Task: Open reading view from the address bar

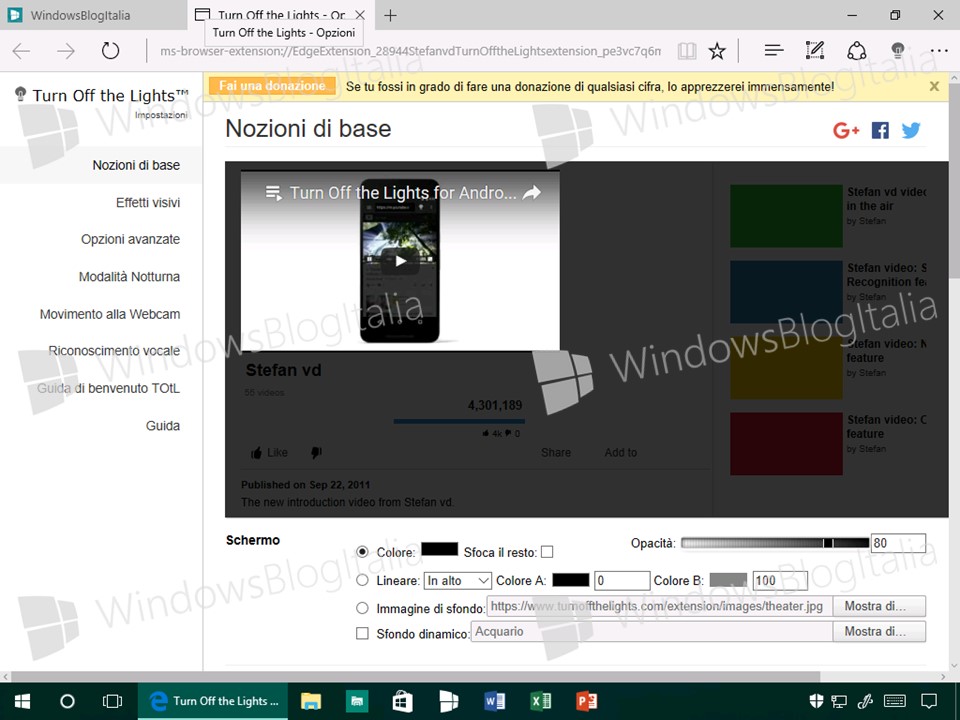Action: [686, 51]
